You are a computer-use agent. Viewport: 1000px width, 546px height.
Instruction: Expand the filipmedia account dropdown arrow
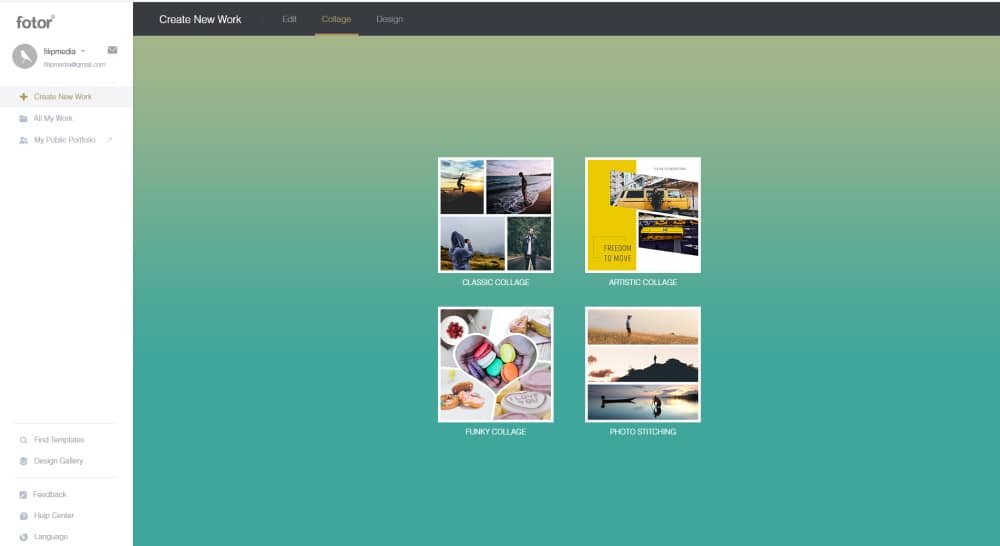point(83,50)
